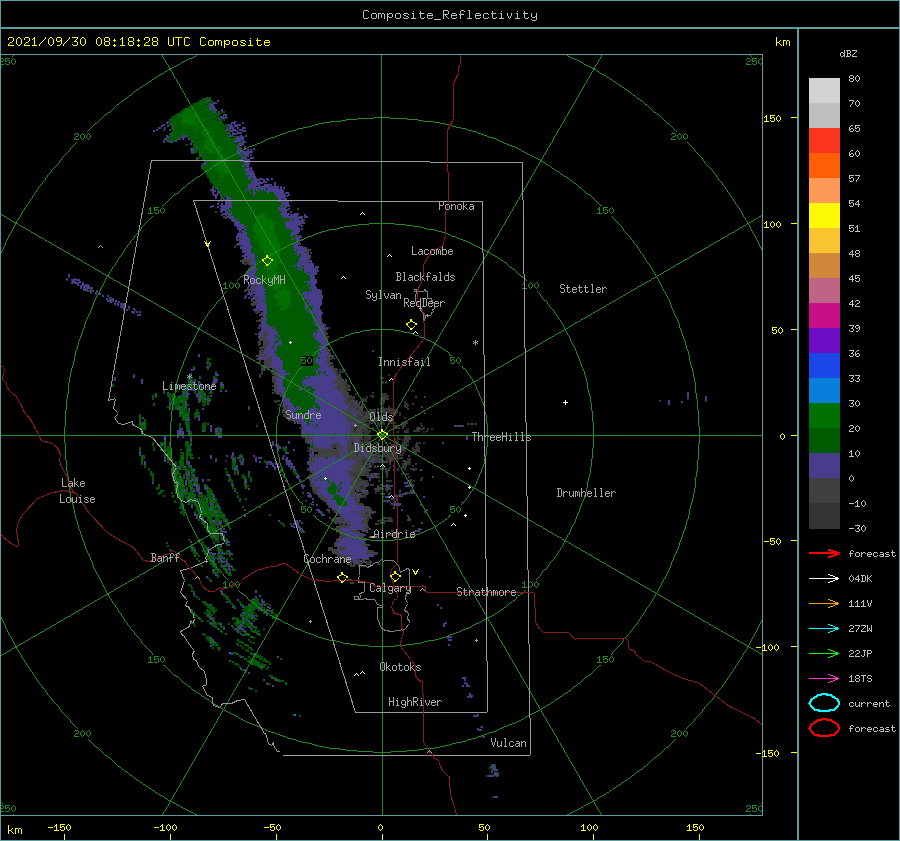Click the Sylvan label on map
This screenshot has width=900, height=841.
pyautogui.click(x=383, y=295)
